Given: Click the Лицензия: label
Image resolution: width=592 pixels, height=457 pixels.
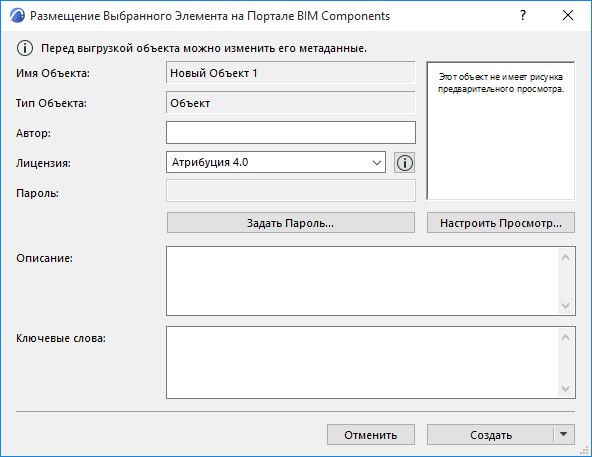Looking at the screenshot, I should 43,163.
